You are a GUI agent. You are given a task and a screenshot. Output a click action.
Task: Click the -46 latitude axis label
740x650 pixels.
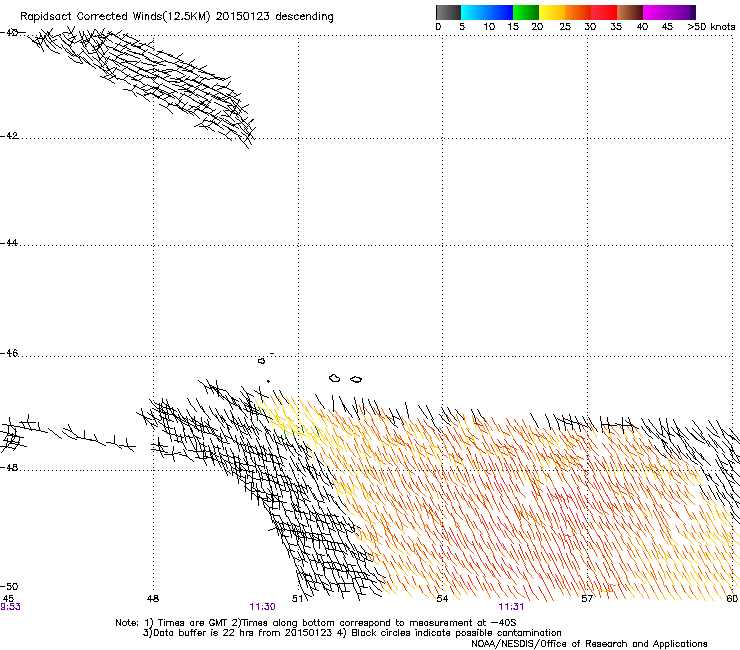(x=9, y=353)
